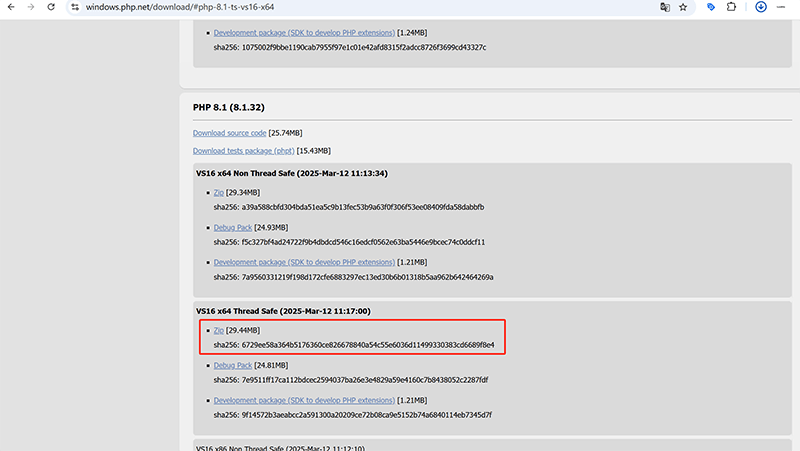This screenshot has height=451, width=800.
Task: Click the [15.43MB] tests package size
Action: coord(313,151)
